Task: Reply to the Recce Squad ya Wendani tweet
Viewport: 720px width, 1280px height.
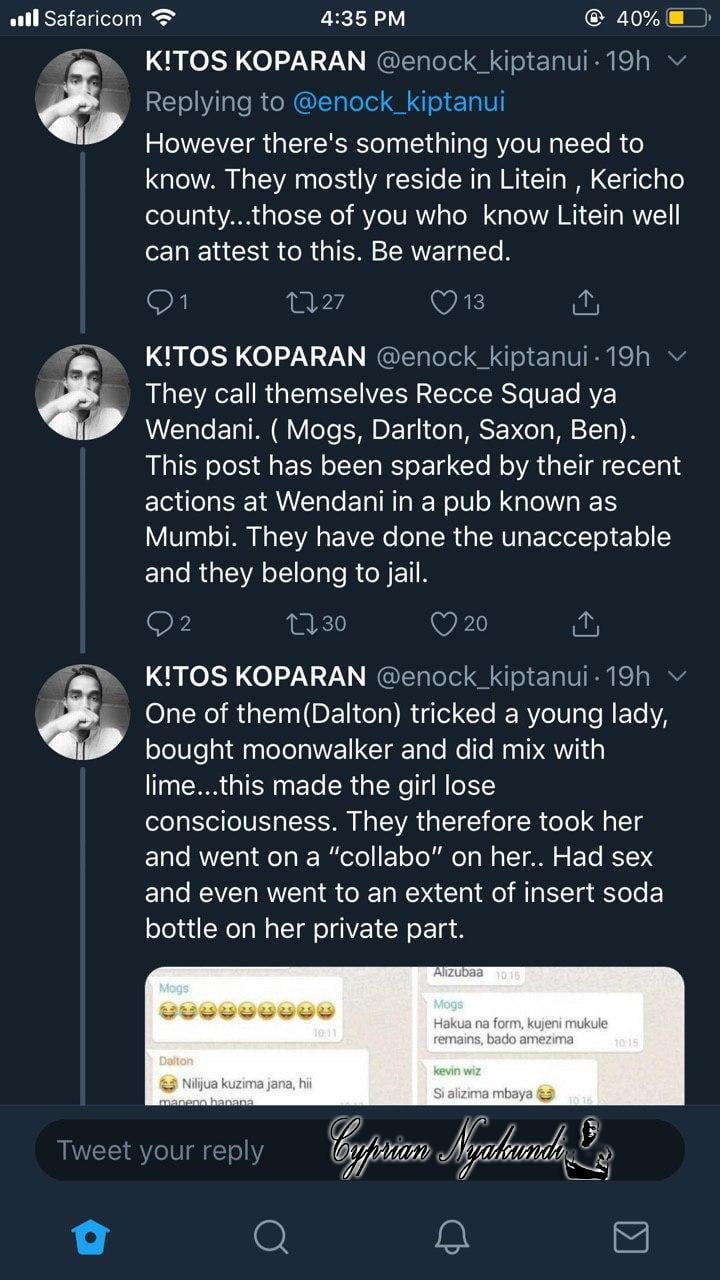Action: coord(160,624)
